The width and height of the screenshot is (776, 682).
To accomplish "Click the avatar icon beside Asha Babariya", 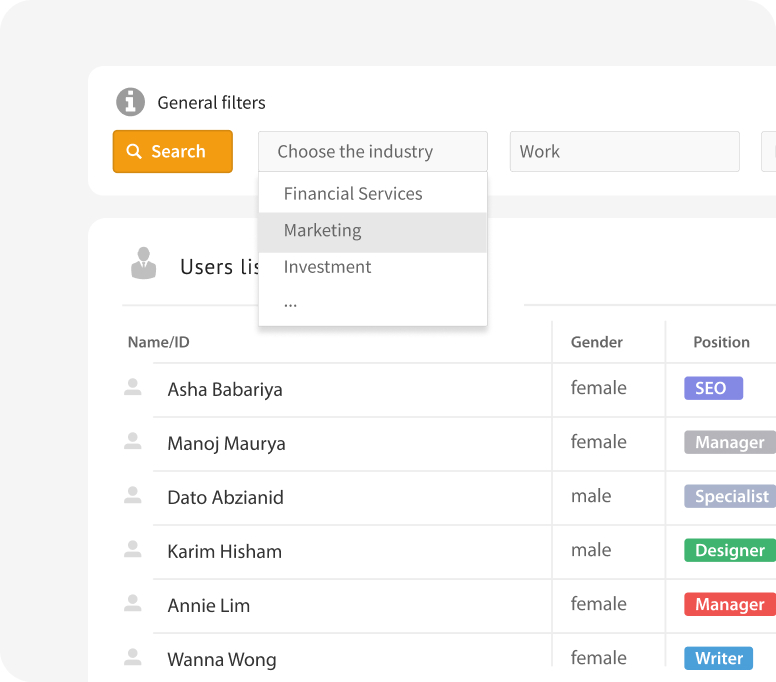I will click(x=132, y=387).
